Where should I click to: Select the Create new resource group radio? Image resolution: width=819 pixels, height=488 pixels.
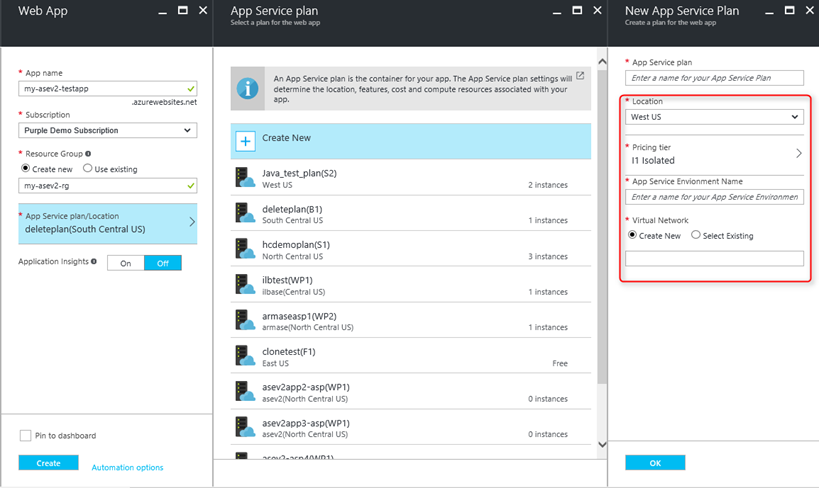[25, 168]
